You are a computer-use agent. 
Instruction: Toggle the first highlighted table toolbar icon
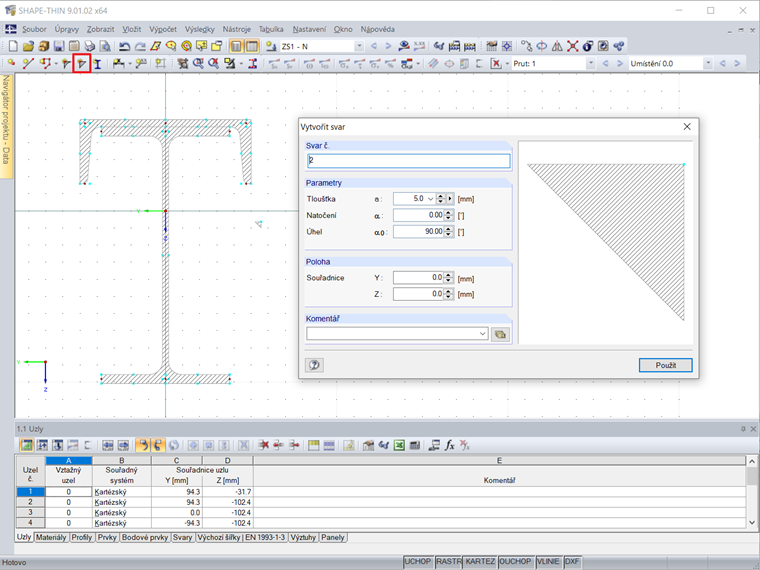(27, 445)
